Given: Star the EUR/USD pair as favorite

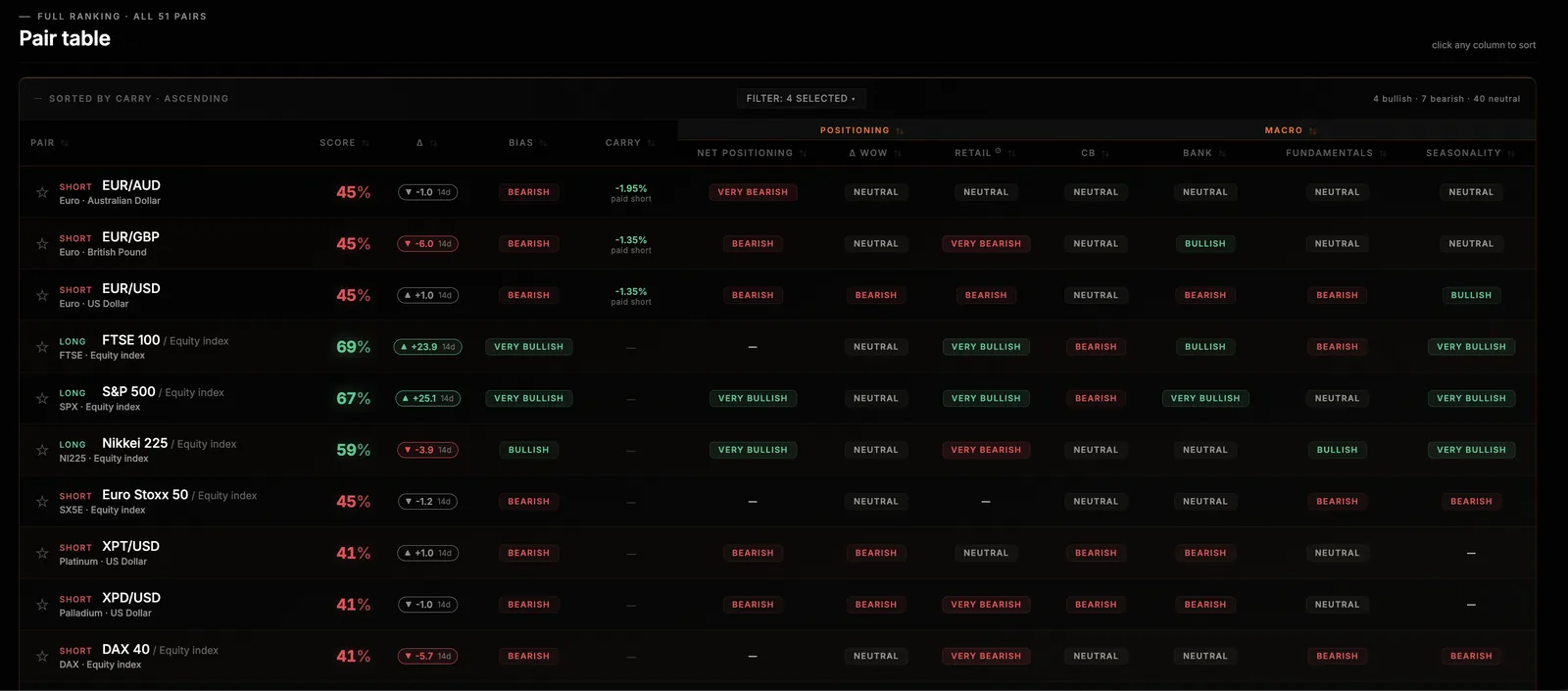Looking at the screenshot, I should [x=42, y=295].
